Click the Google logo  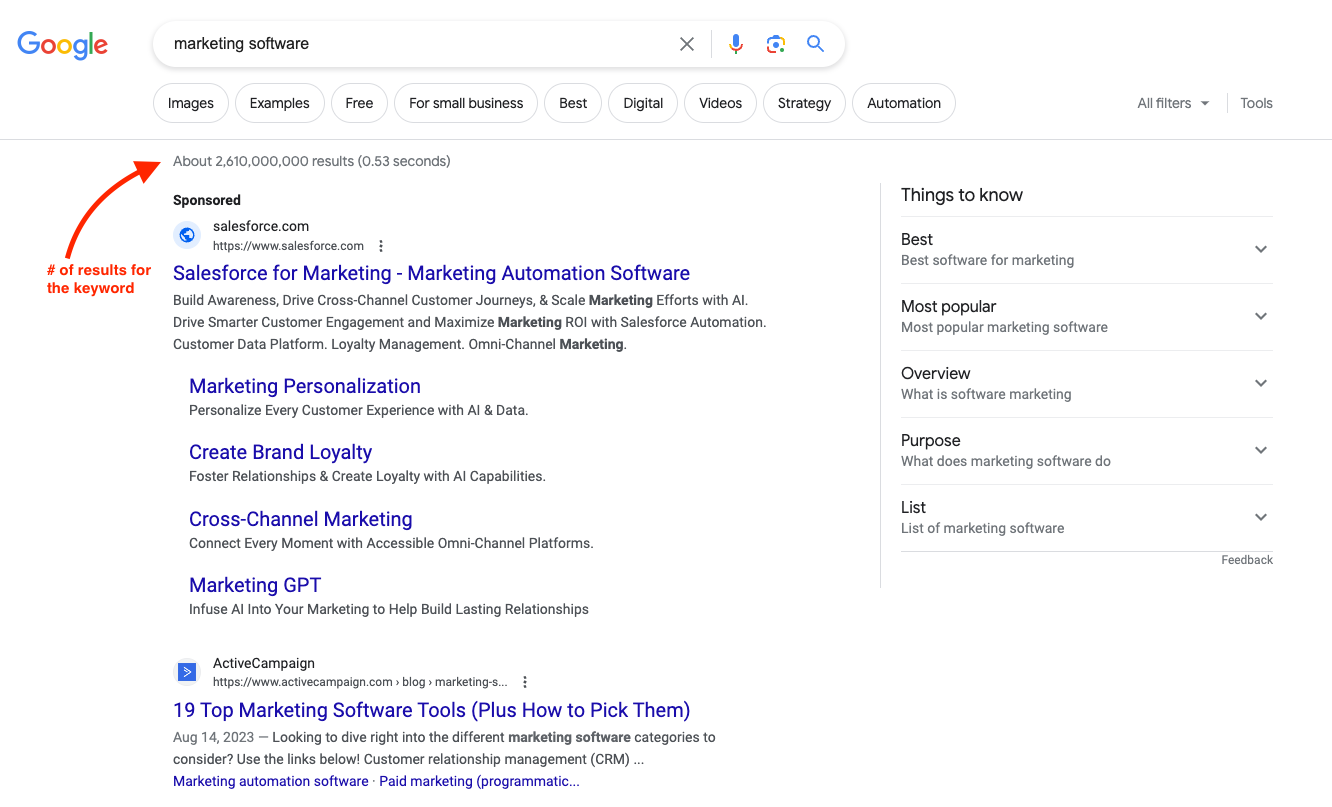(x=62, y=45)
